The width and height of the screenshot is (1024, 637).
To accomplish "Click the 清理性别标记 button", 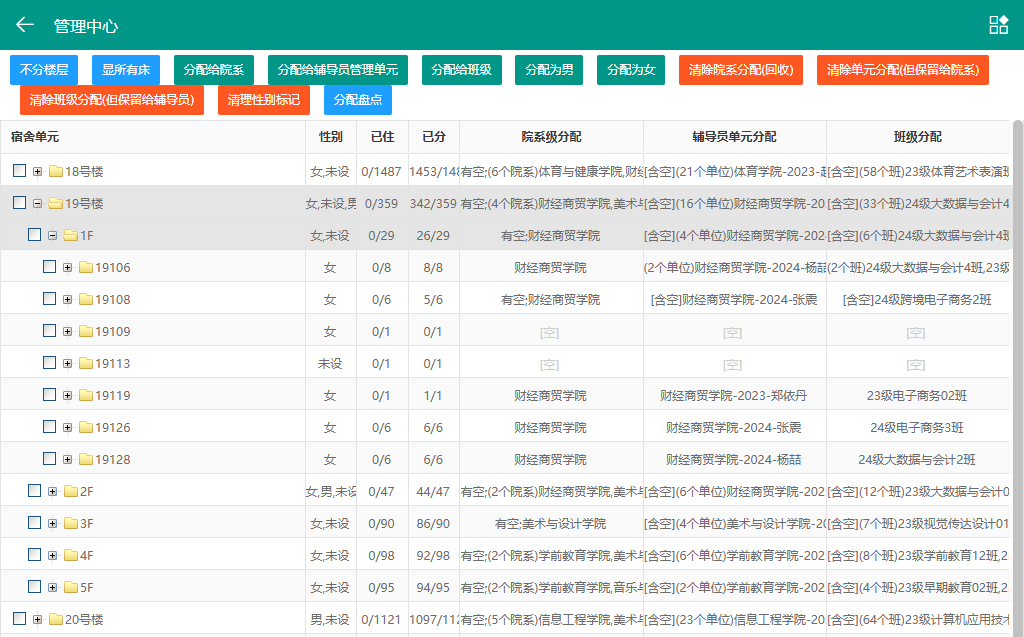I will coord(264,100).
